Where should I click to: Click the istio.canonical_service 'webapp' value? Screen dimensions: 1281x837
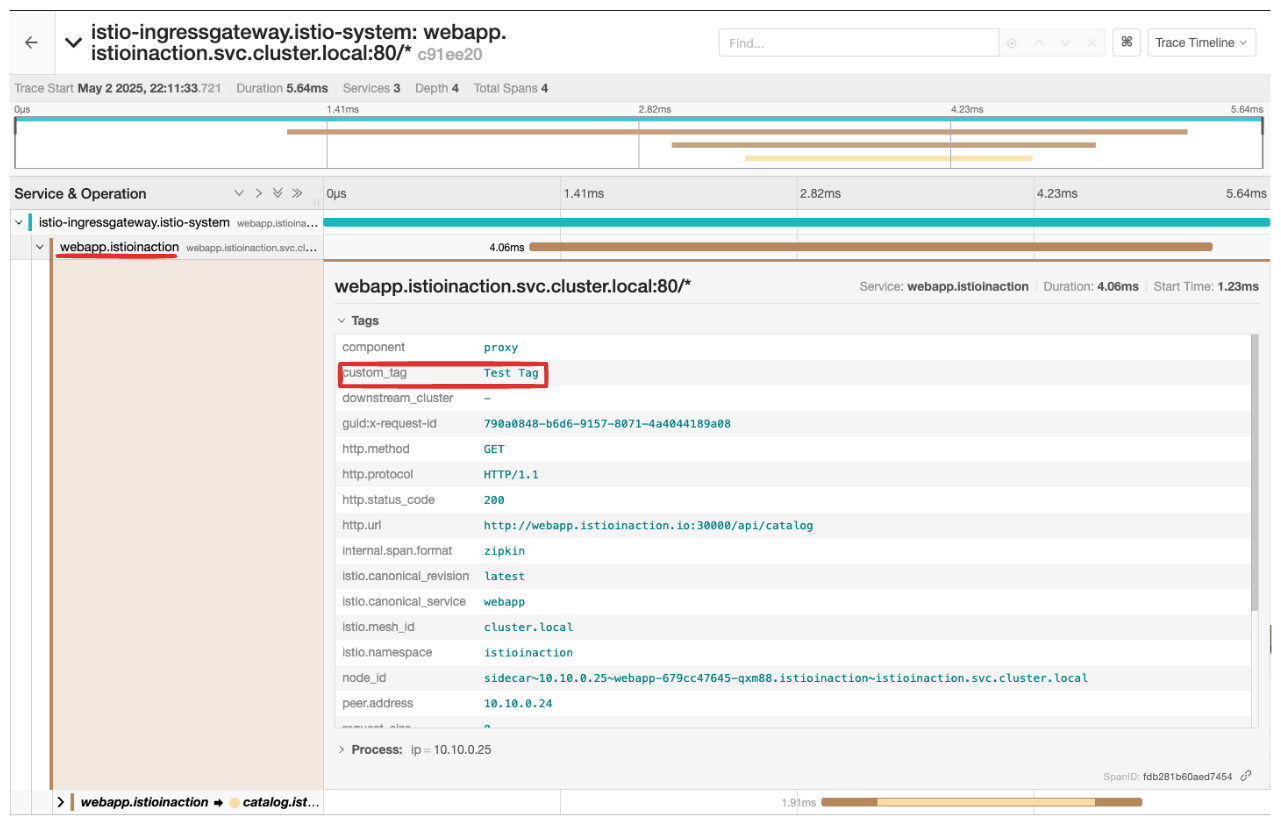[504, 602]
